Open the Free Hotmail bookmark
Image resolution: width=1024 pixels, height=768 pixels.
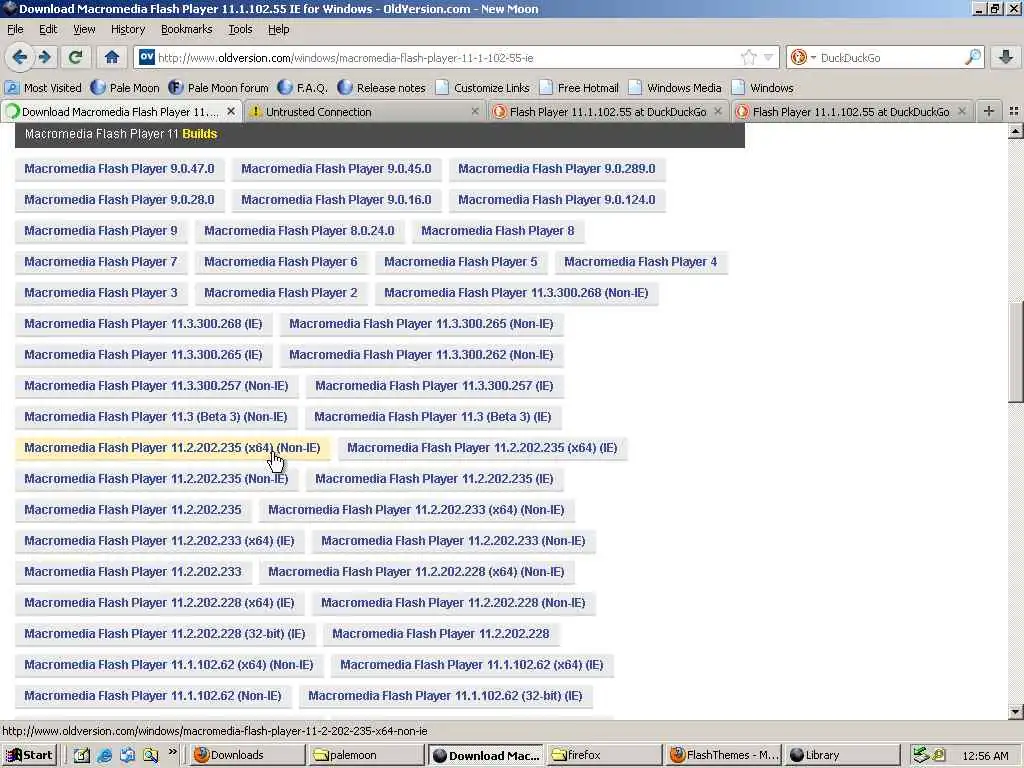579,88
